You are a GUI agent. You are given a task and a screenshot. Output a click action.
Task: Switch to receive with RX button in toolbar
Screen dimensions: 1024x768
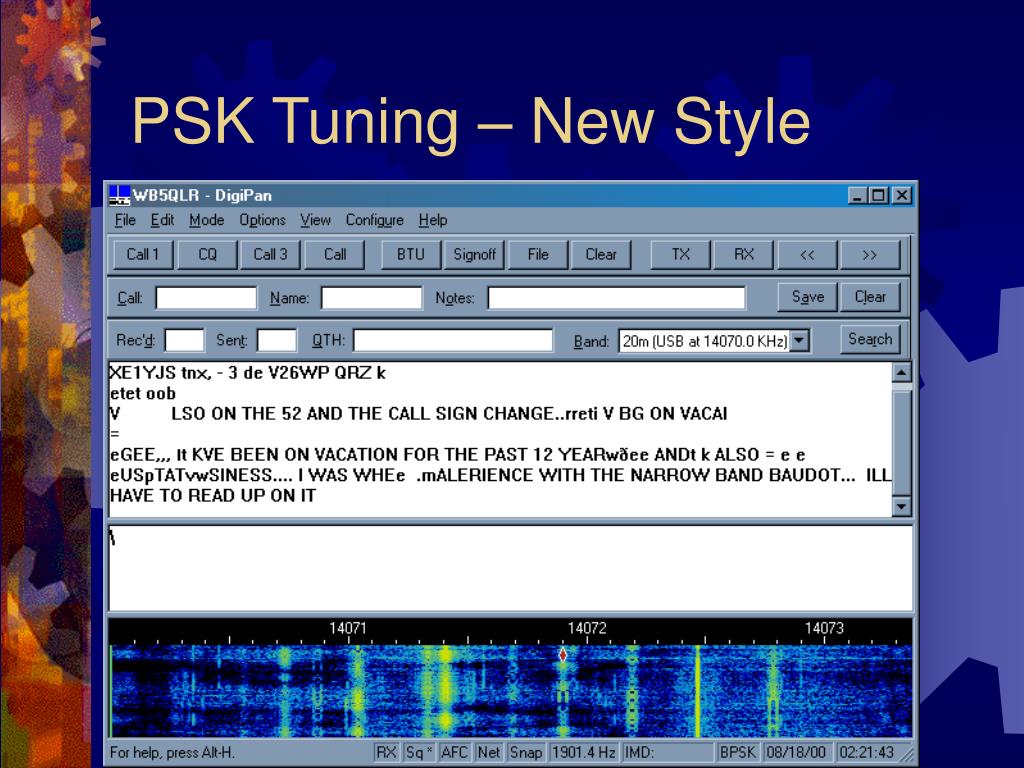tap(744, 255)
